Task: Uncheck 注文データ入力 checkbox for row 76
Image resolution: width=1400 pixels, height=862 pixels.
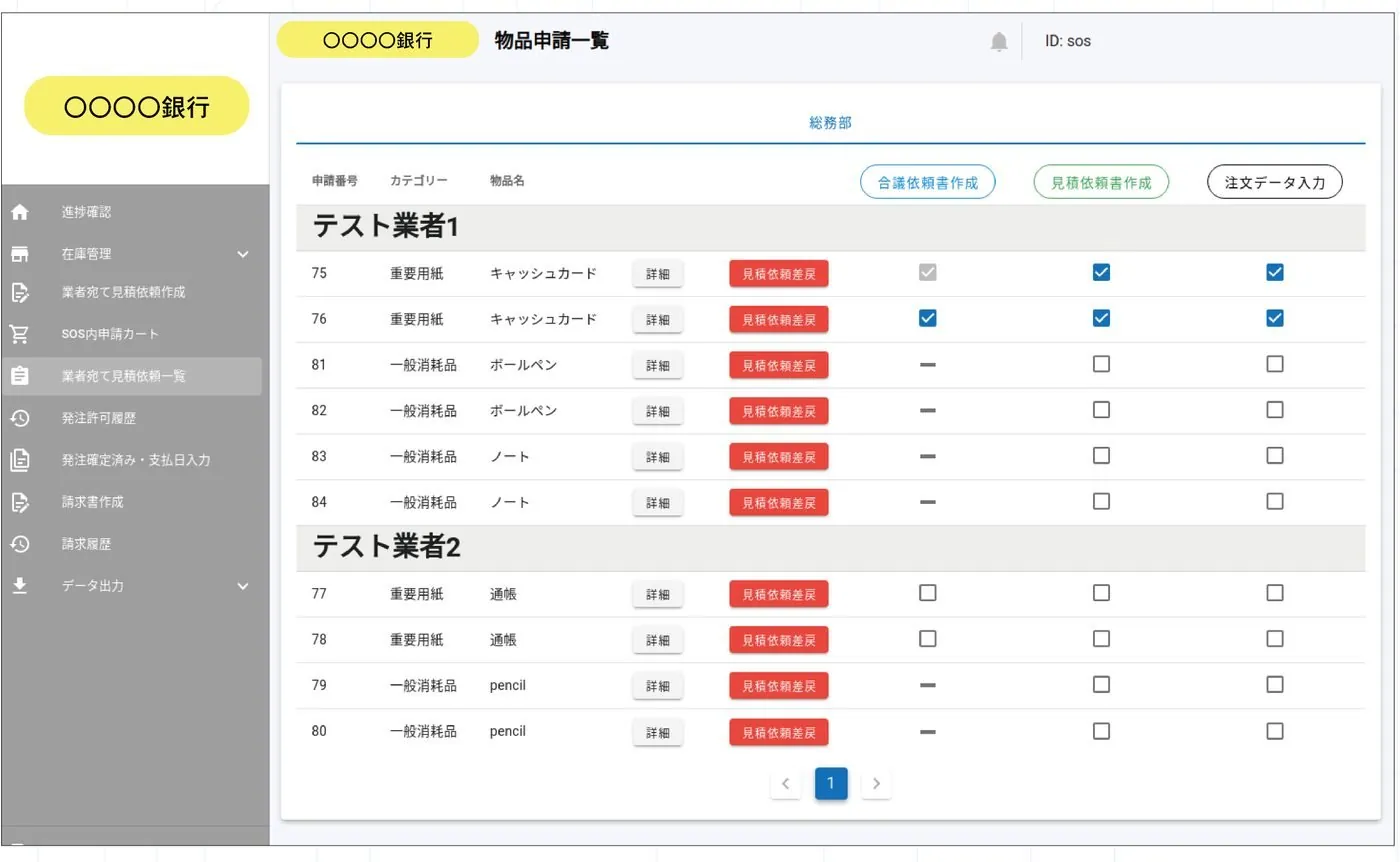Action: click(1275, 319)
